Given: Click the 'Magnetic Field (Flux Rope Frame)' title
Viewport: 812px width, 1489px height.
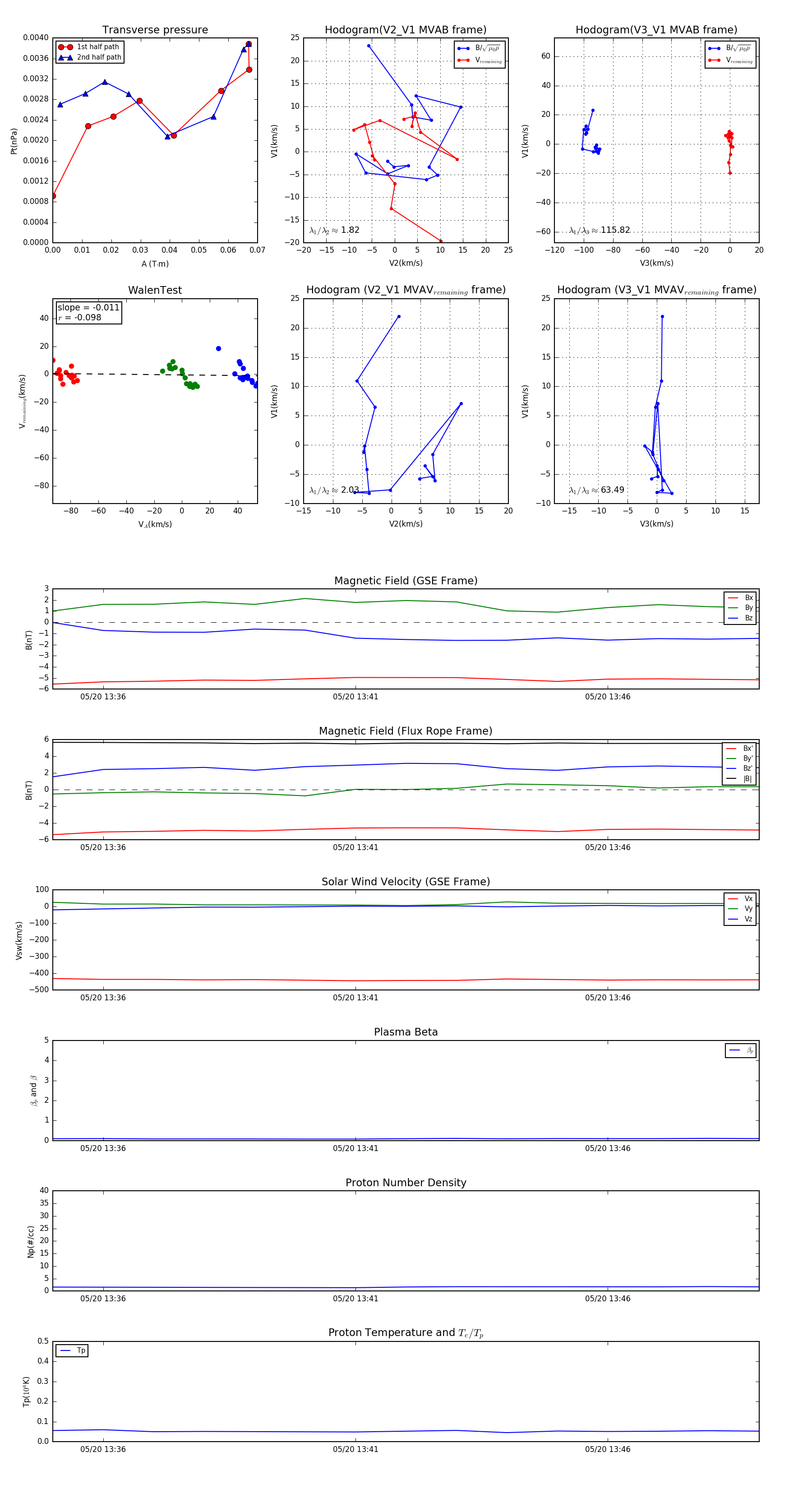Looking at the screenshot, I should point(406,731).
